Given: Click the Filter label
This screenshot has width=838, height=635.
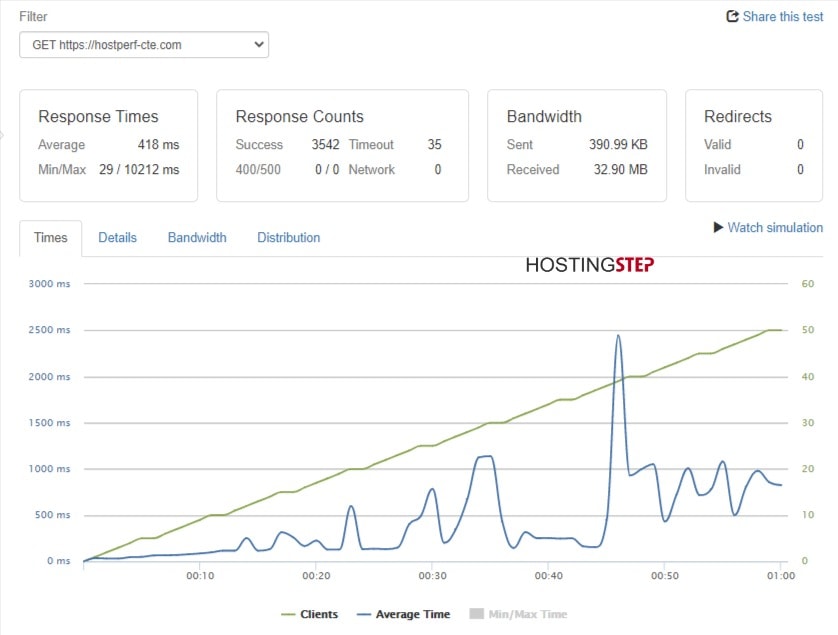Looking at the screenshot, I should (x=33, y=17).
